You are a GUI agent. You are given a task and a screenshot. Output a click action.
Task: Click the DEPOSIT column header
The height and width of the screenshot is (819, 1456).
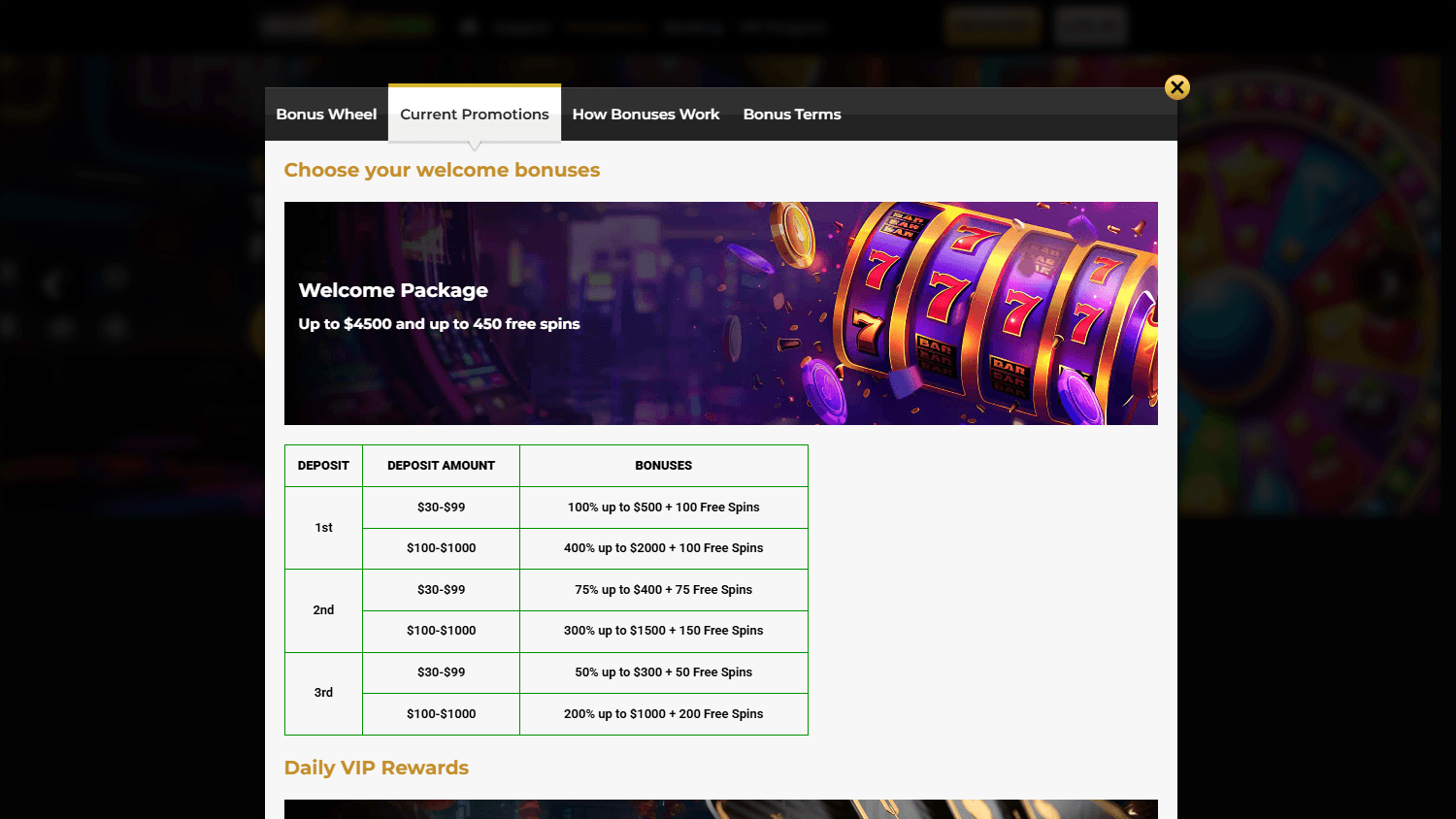click(323, 466)
